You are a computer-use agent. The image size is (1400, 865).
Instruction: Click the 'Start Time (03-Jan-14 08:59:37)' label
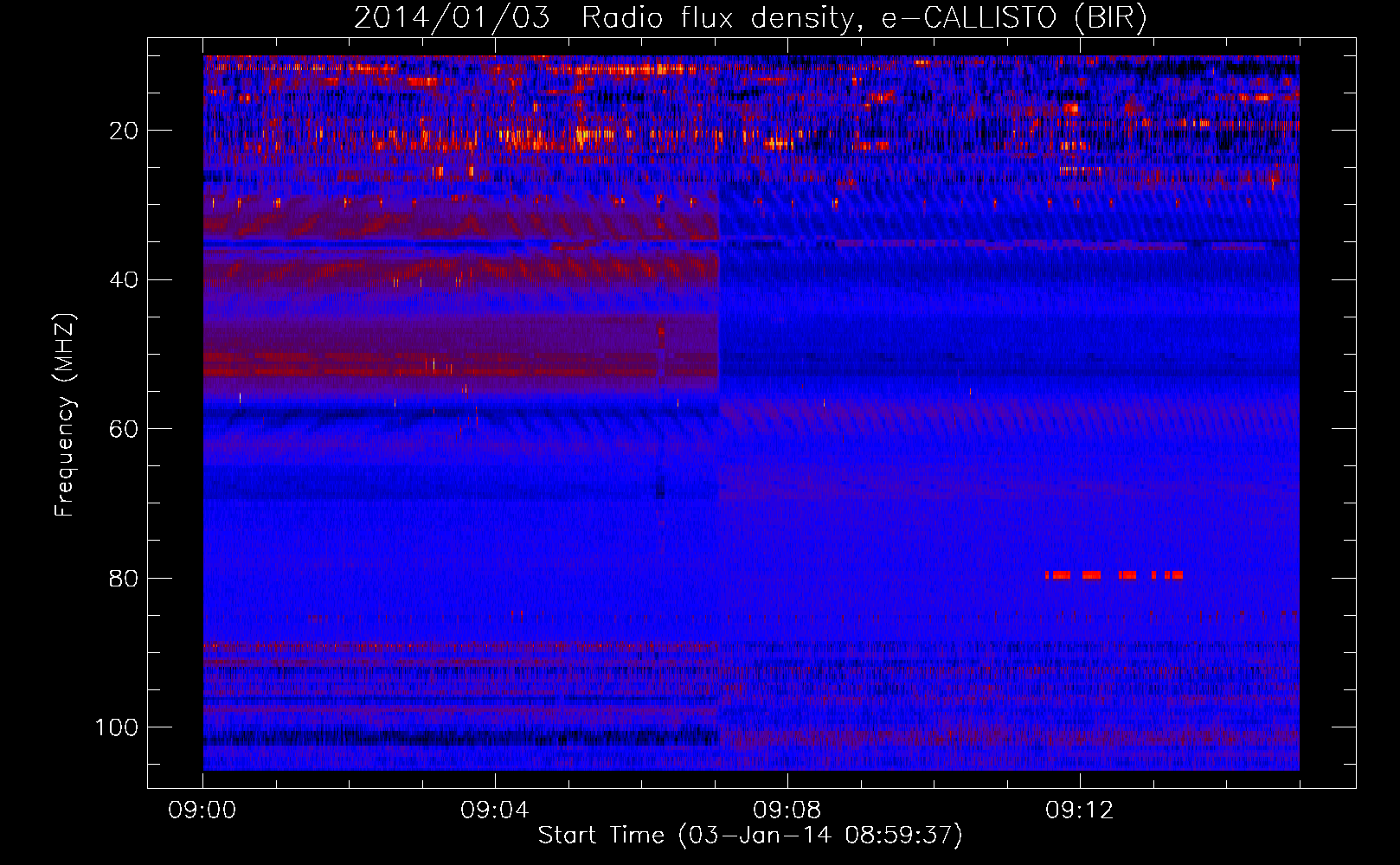coord(750,836)
